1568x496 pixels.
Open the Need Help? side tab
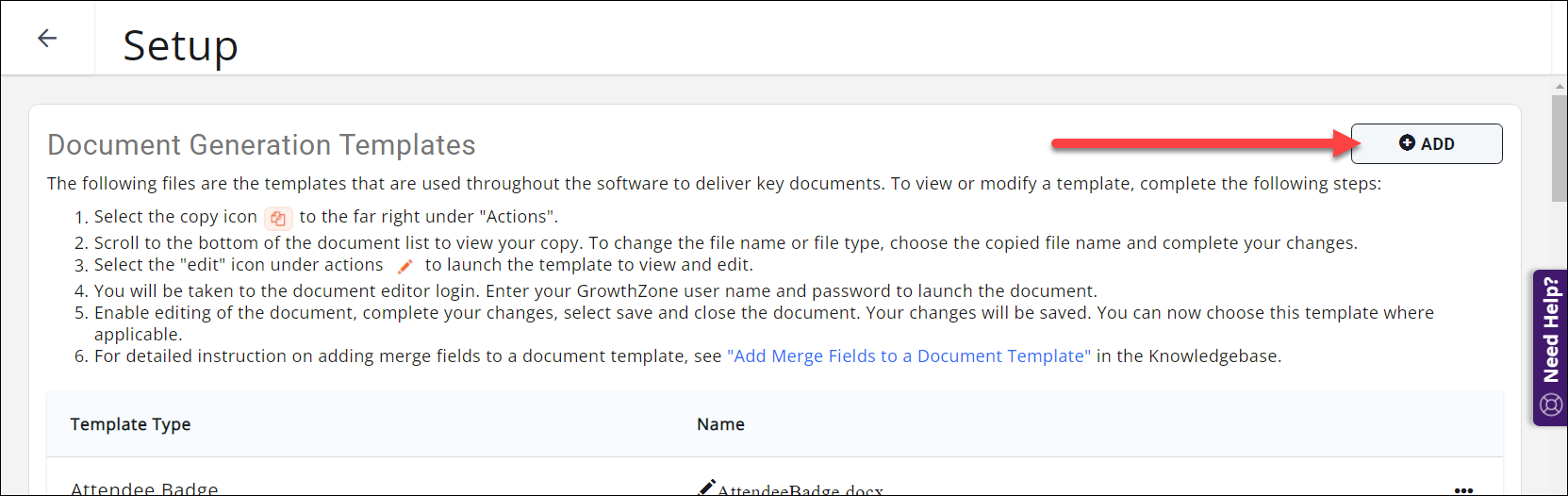click(x=1550, y=347)
